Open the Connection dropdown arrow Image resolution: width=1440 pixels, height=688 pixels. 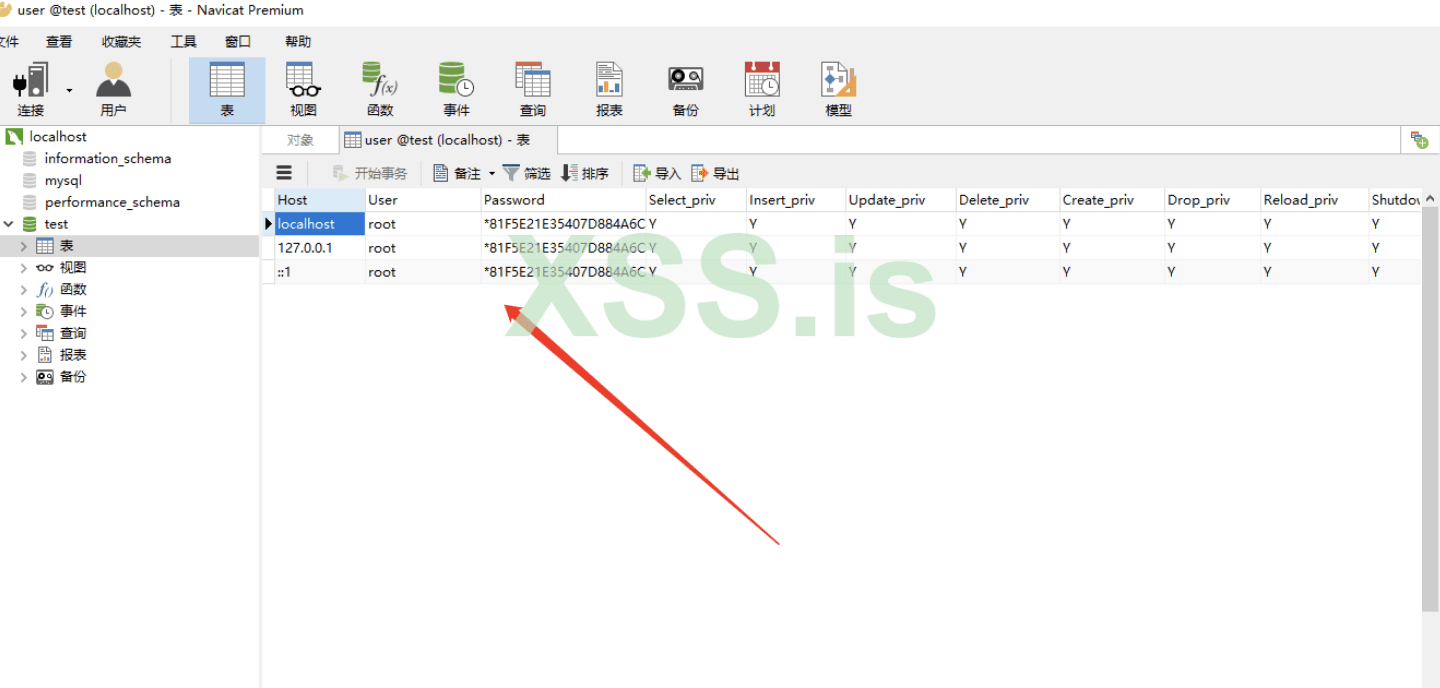tap(69, 90)
